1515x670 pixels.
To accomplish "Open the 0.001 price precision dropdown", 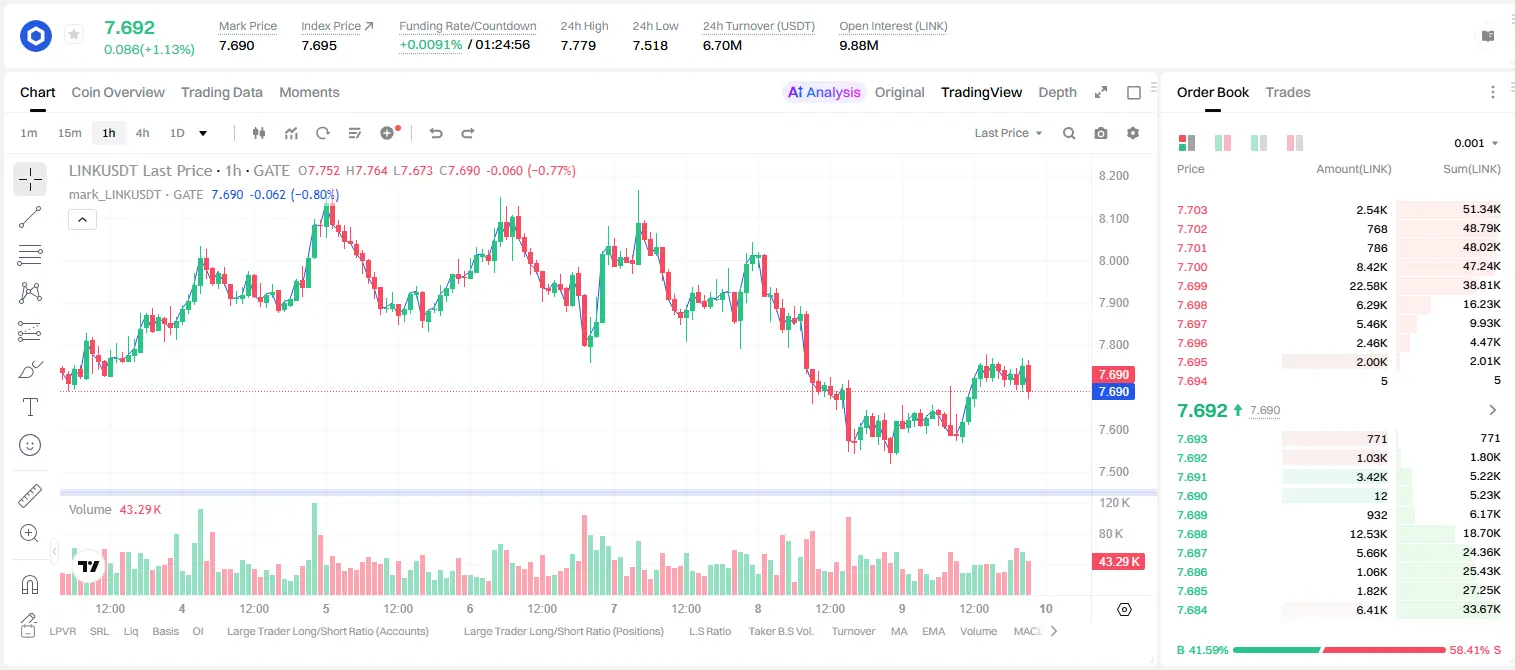I will point(1476,143).
